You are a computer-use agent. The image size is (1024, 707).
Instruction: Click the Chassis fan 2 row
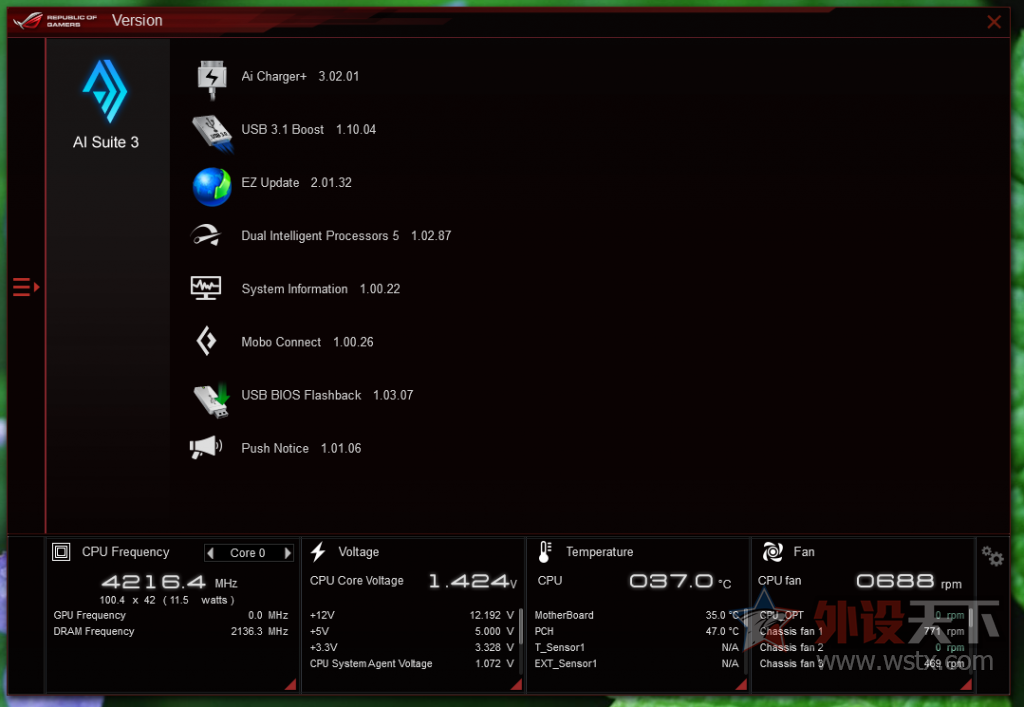pyautogui.click(x=862, y=648)
